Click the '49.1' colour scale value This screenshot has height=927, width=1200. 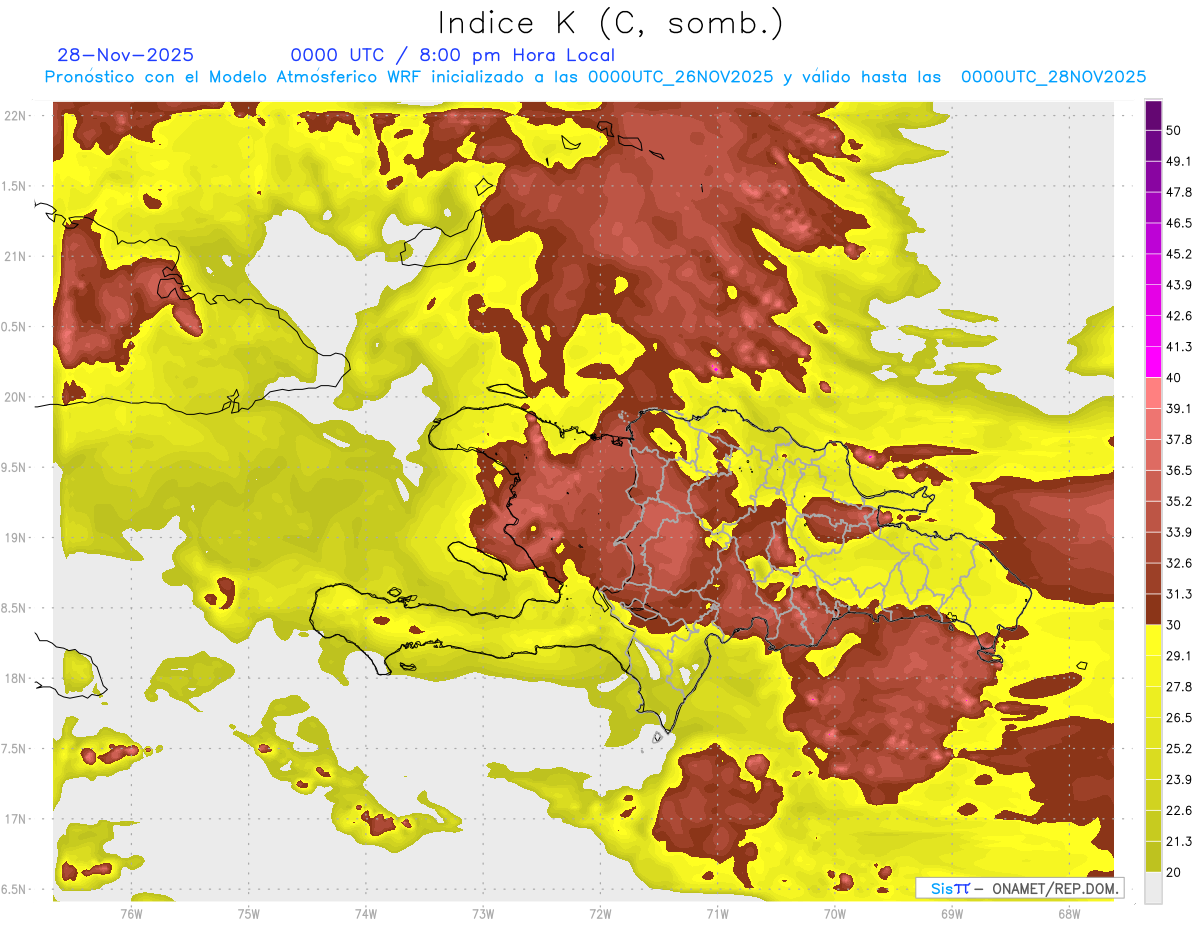(1179, 161)
